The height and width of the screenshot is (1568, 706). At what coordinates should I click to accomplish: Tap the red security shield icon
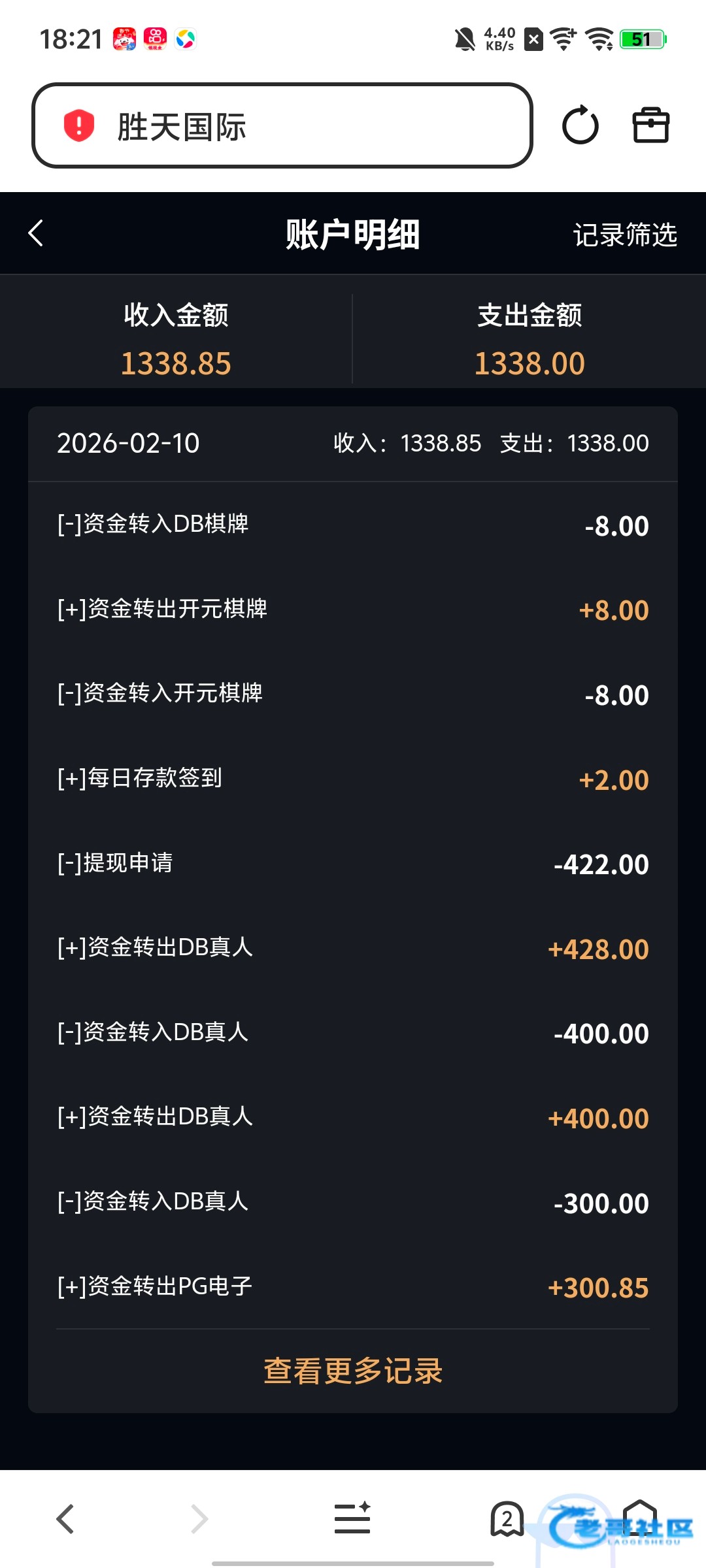click(x=78, y=125)
